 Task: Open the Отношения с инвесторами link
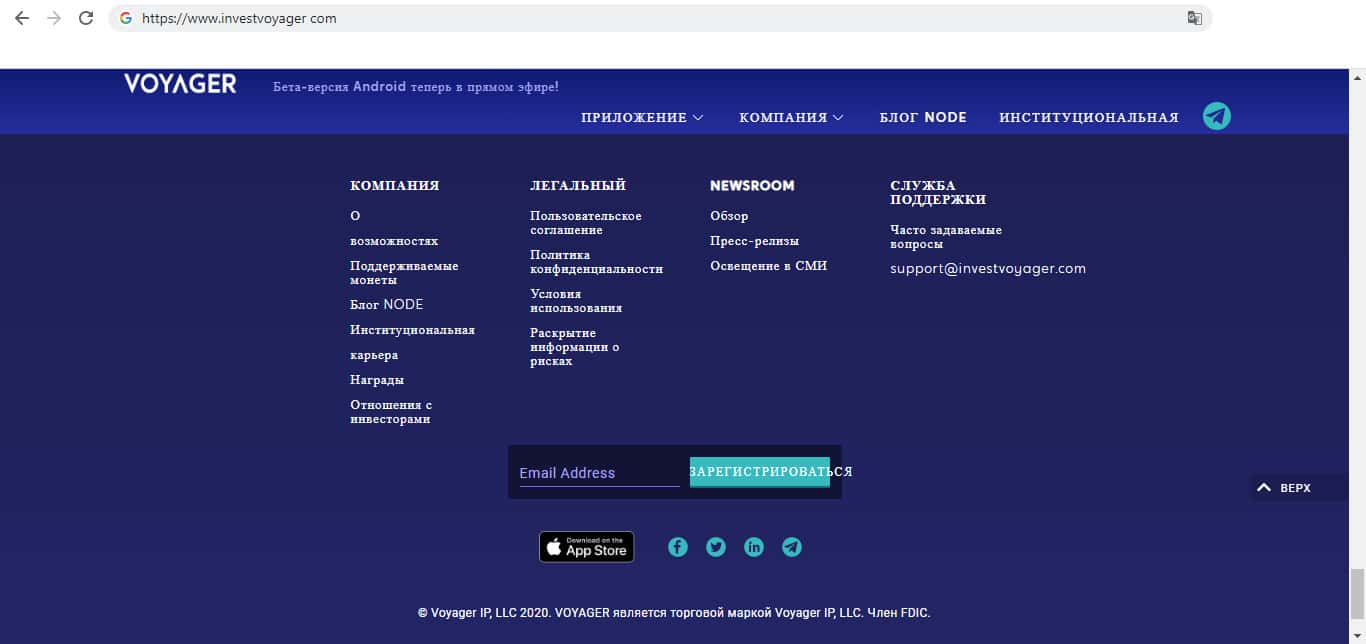(x=391, y=412)
